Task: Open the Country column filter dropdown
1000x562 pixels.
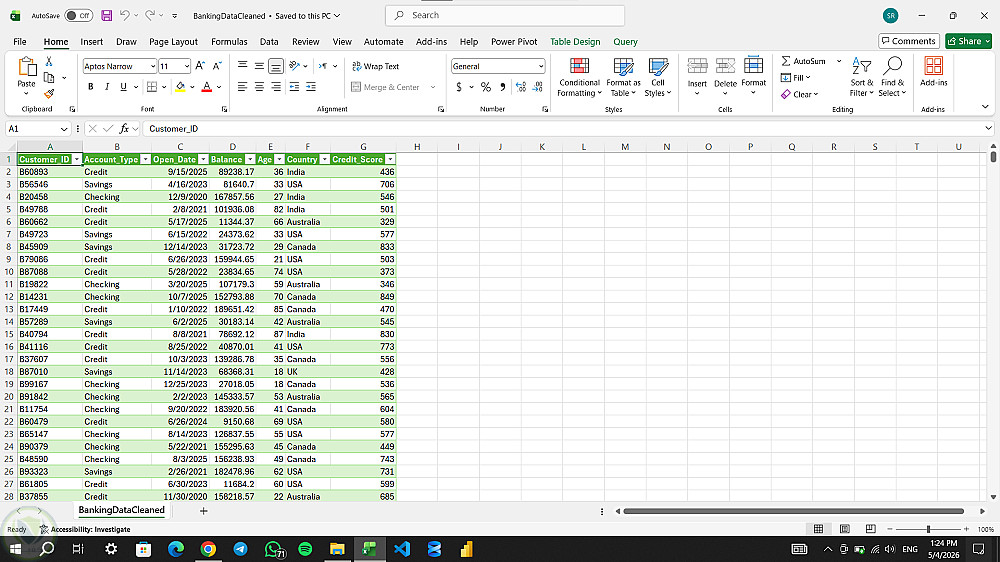Action: [325, 159]
